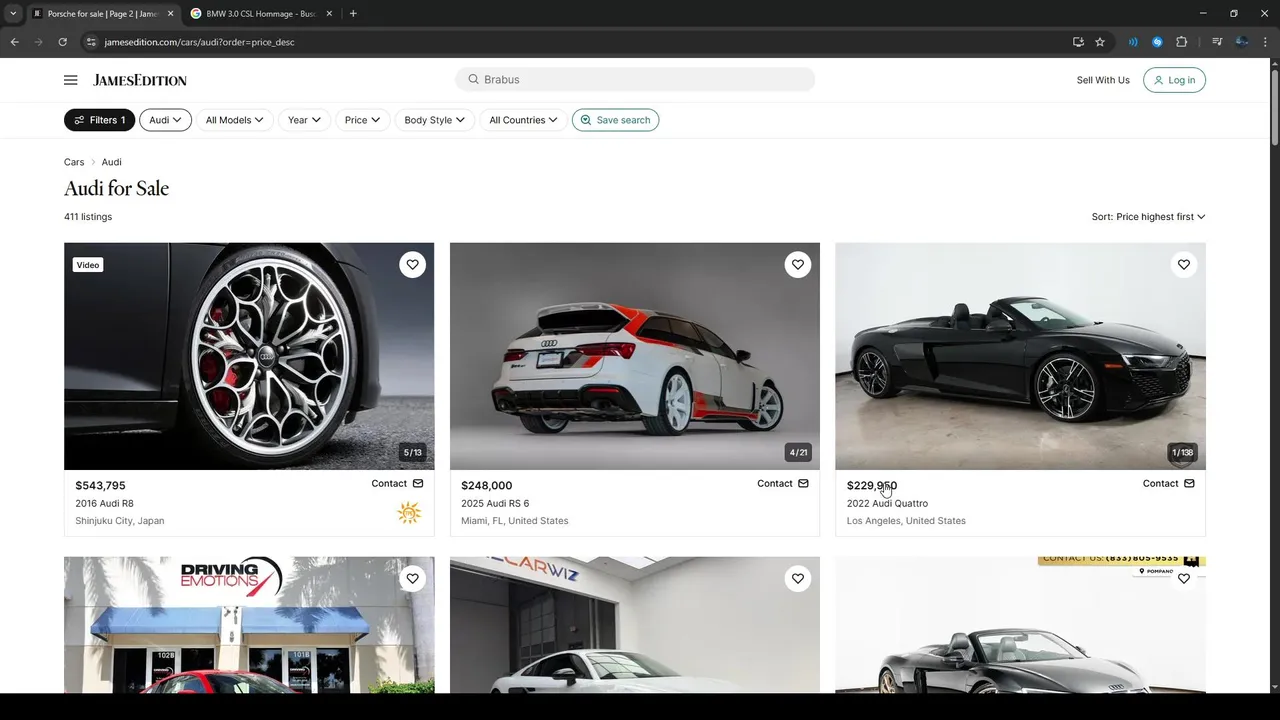Bookmark this page with star icon
Image resolution: width=1280 pixels, height=720 pixels.
tap(1100, 42)
